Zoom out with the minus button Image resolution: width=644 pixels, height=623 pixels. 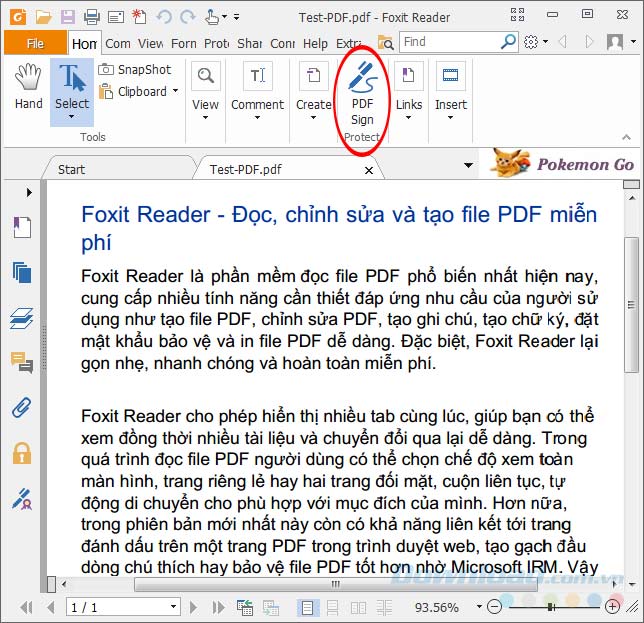(x=494, y=607)
